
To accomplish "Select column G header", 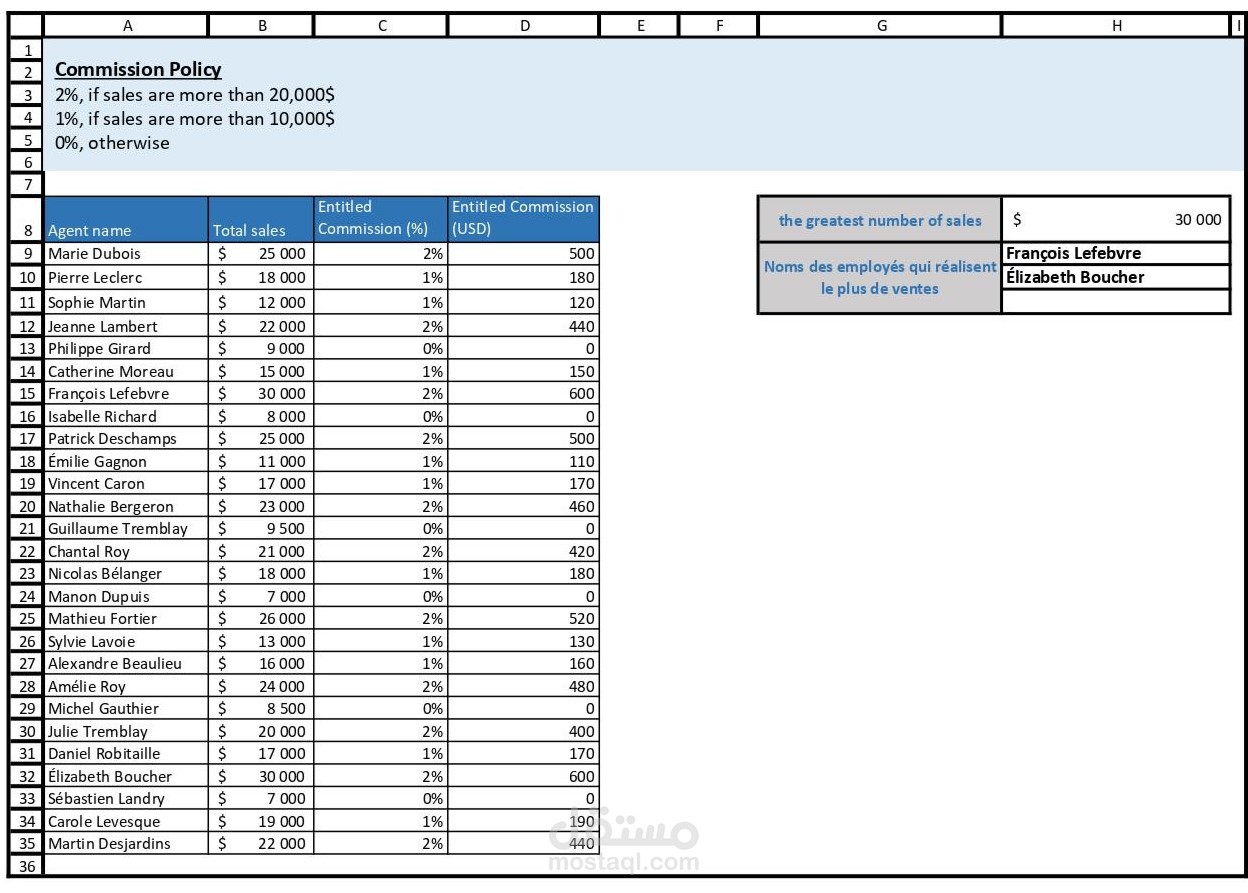I will pyautogui.click(x=881, y=27).
